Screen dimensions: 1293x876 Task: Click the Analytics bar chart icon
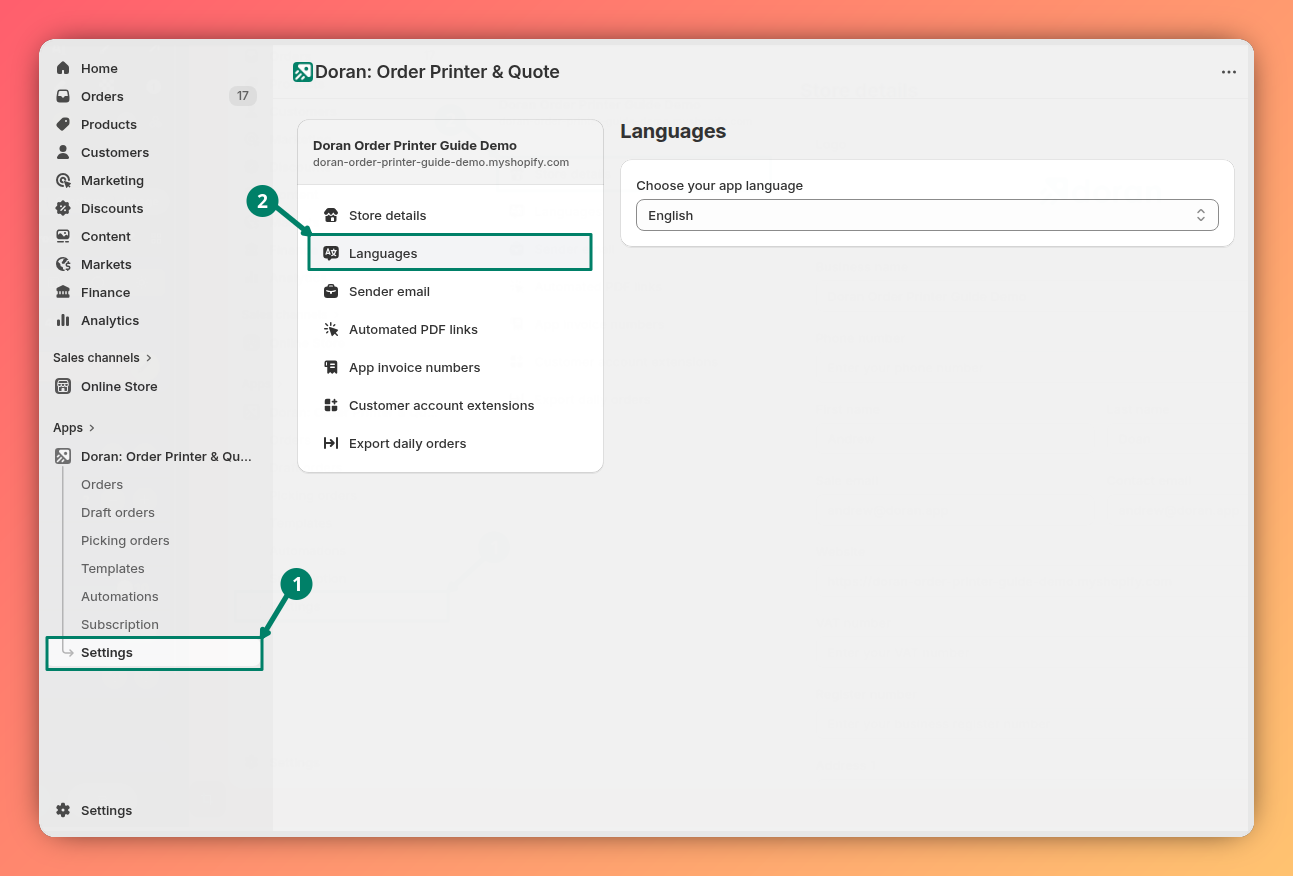63,320
